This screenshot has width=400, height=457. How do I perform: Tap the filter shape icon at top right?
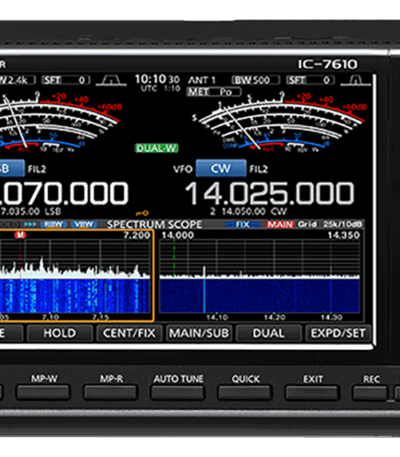(x=356, y=80)
